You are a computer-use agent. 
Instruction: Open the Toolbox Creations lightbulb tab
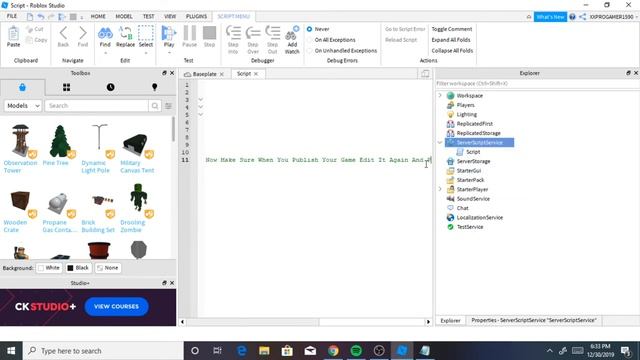point(154,87)
